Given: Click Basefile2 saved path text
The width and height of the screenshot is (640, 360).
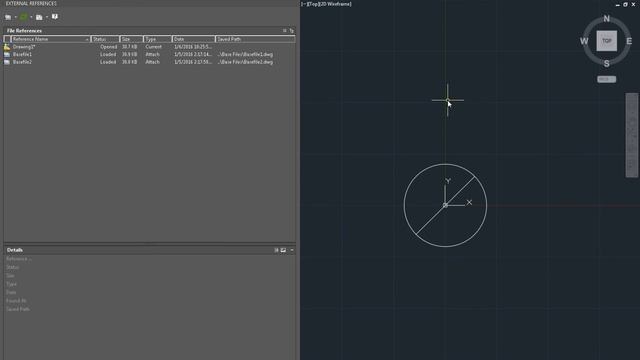Looking at the screenshot, I should point(245,62).
